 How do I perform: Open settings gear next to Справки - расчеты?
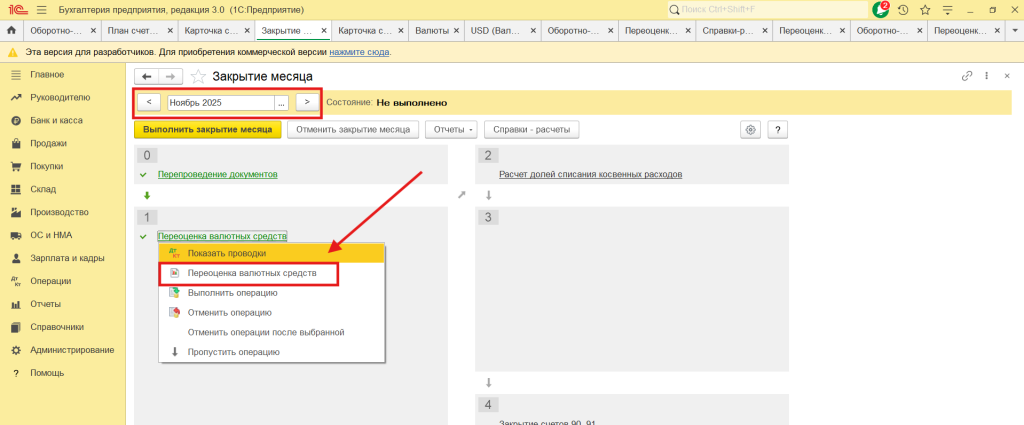(751, 130)
